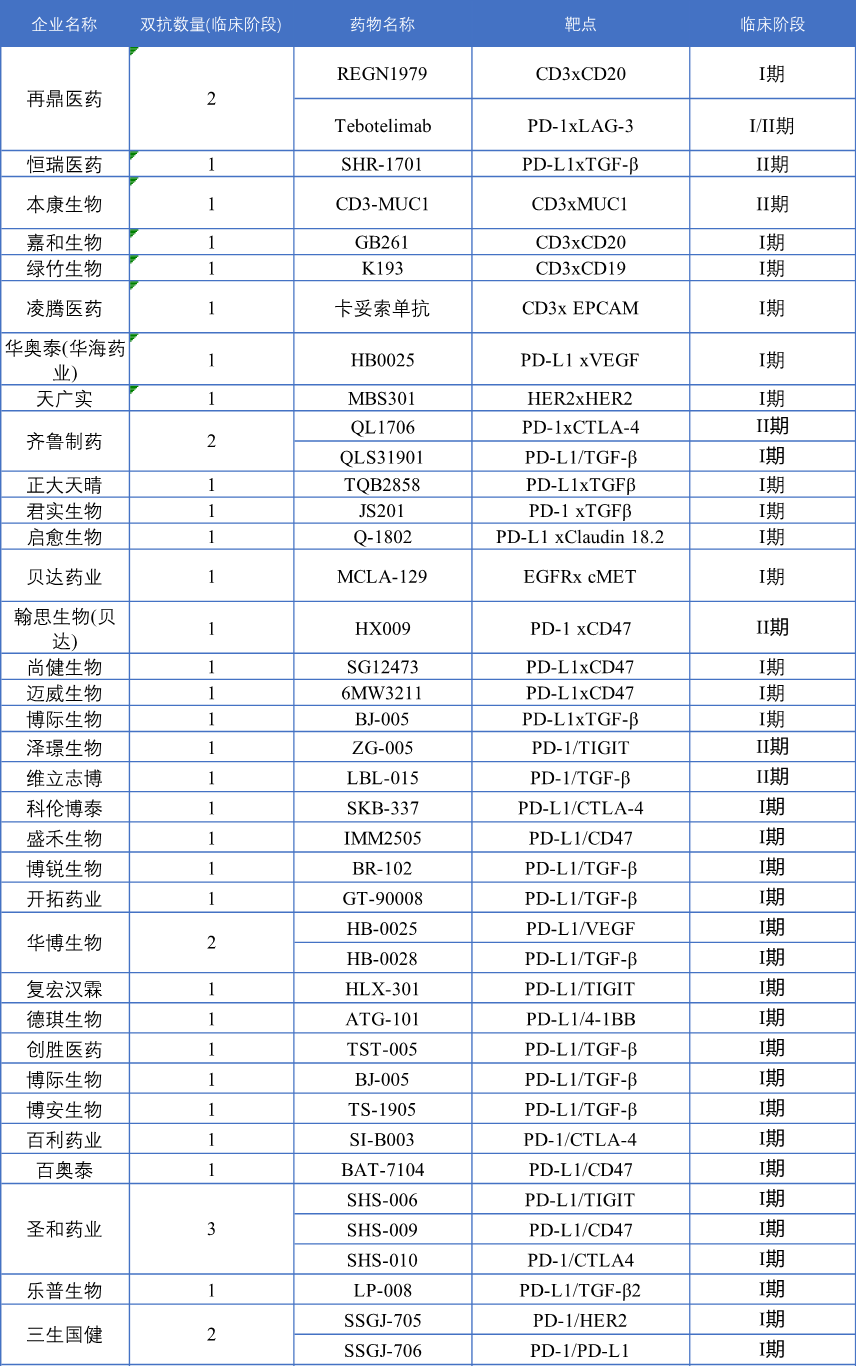Select the 开拓药业 company cell

tap(65, 897)
